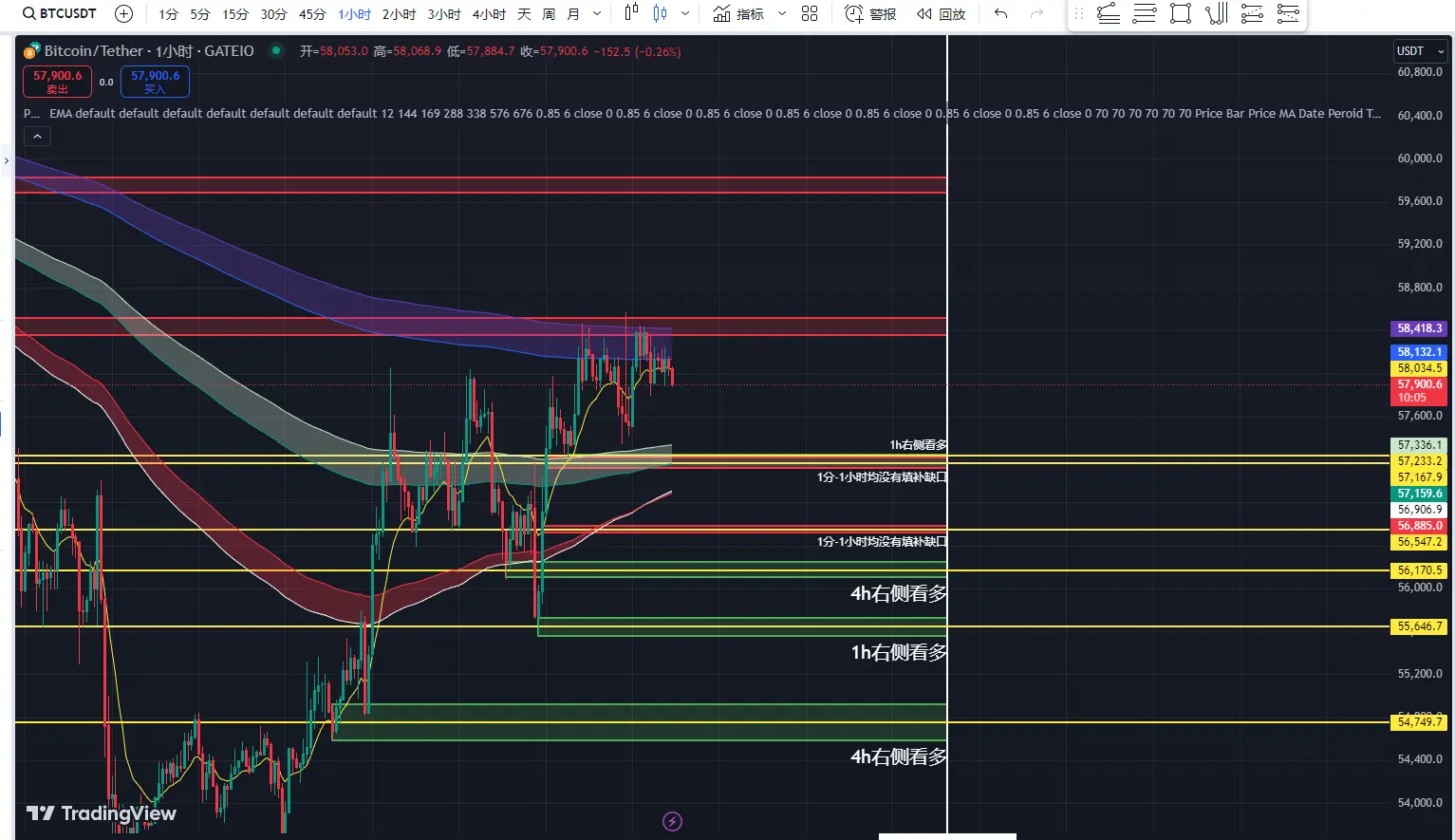Click the -152.5 (-0.26%) change value
Image resolution: width=1455 pixels, height=840 pixels.
point(637,51)
